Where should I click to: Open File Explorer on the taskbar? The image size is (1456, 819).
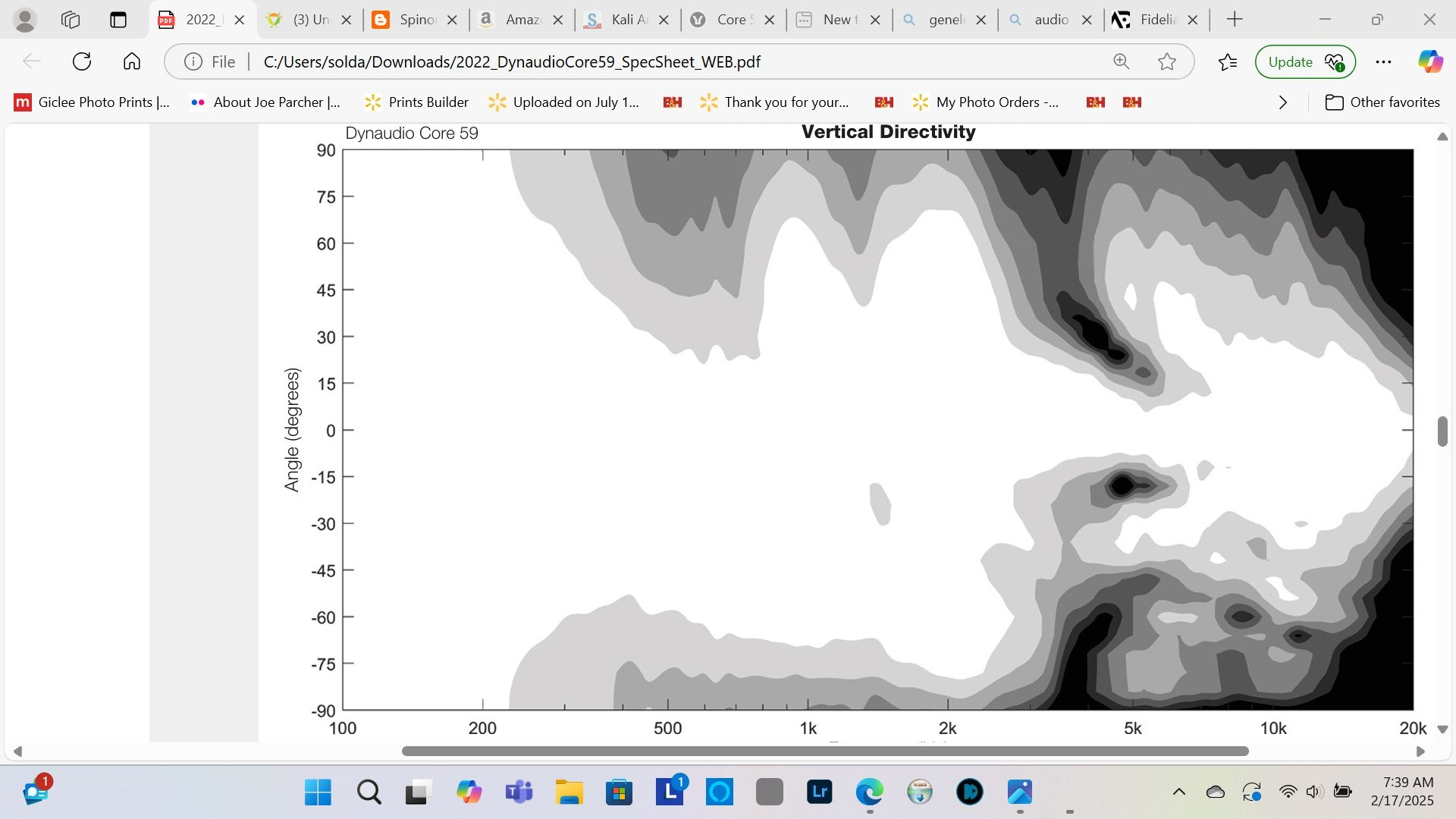(569, 792)
